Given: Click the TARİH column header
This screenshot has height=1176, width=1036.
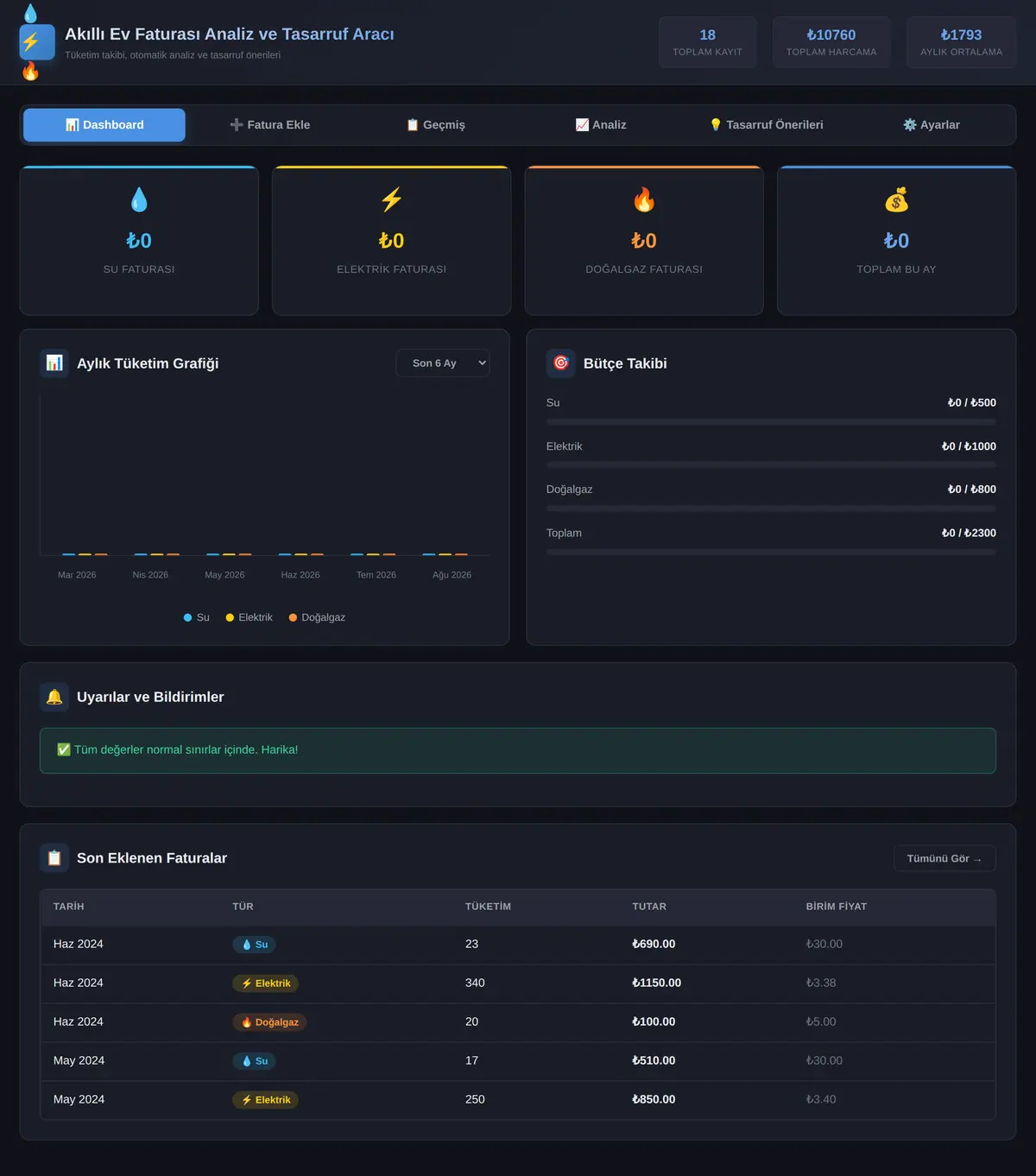Looking at the screenshot, I should [69, 907].
